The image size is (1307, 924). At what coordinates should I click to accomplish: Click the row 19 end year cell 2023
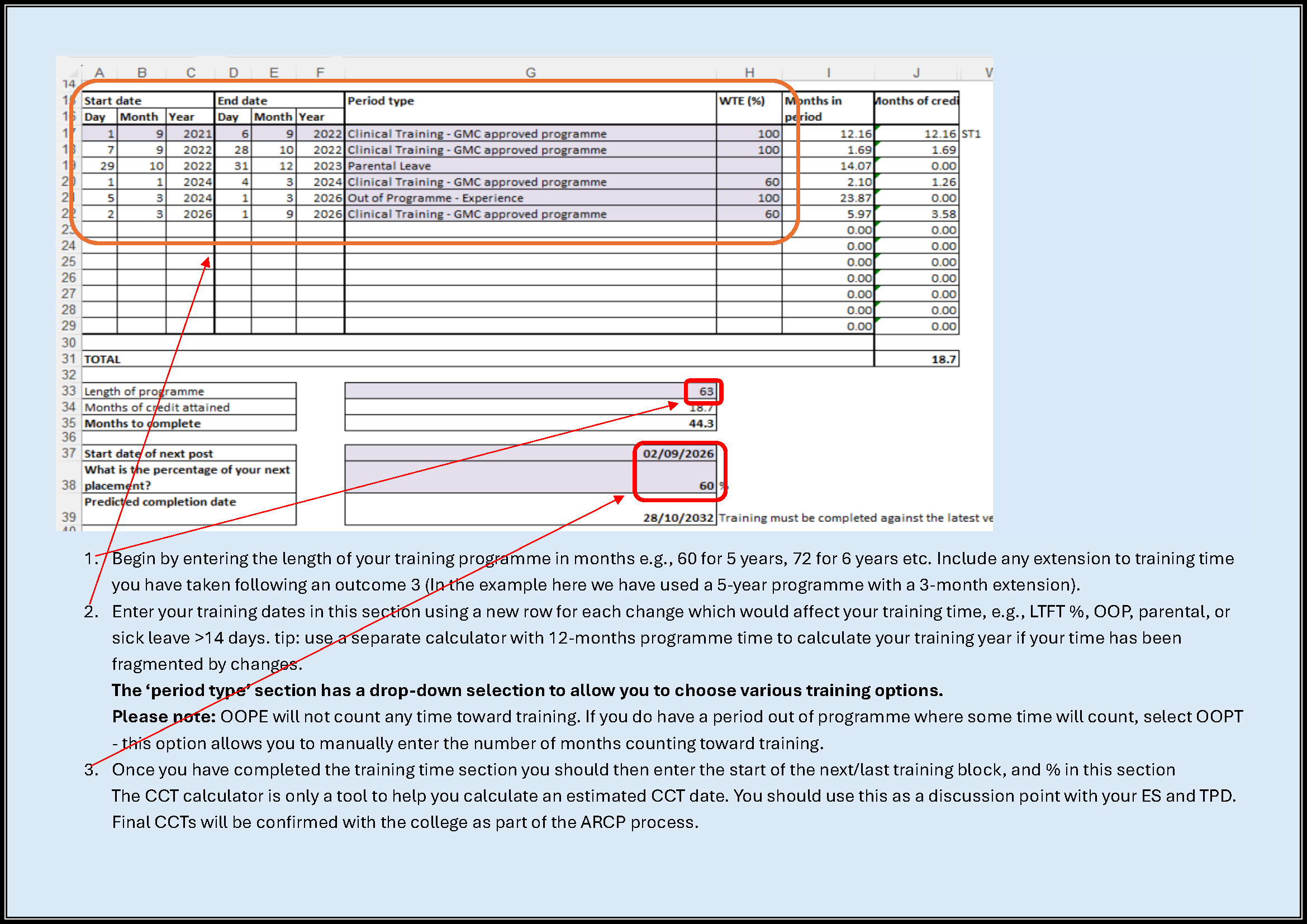[320, 165]
